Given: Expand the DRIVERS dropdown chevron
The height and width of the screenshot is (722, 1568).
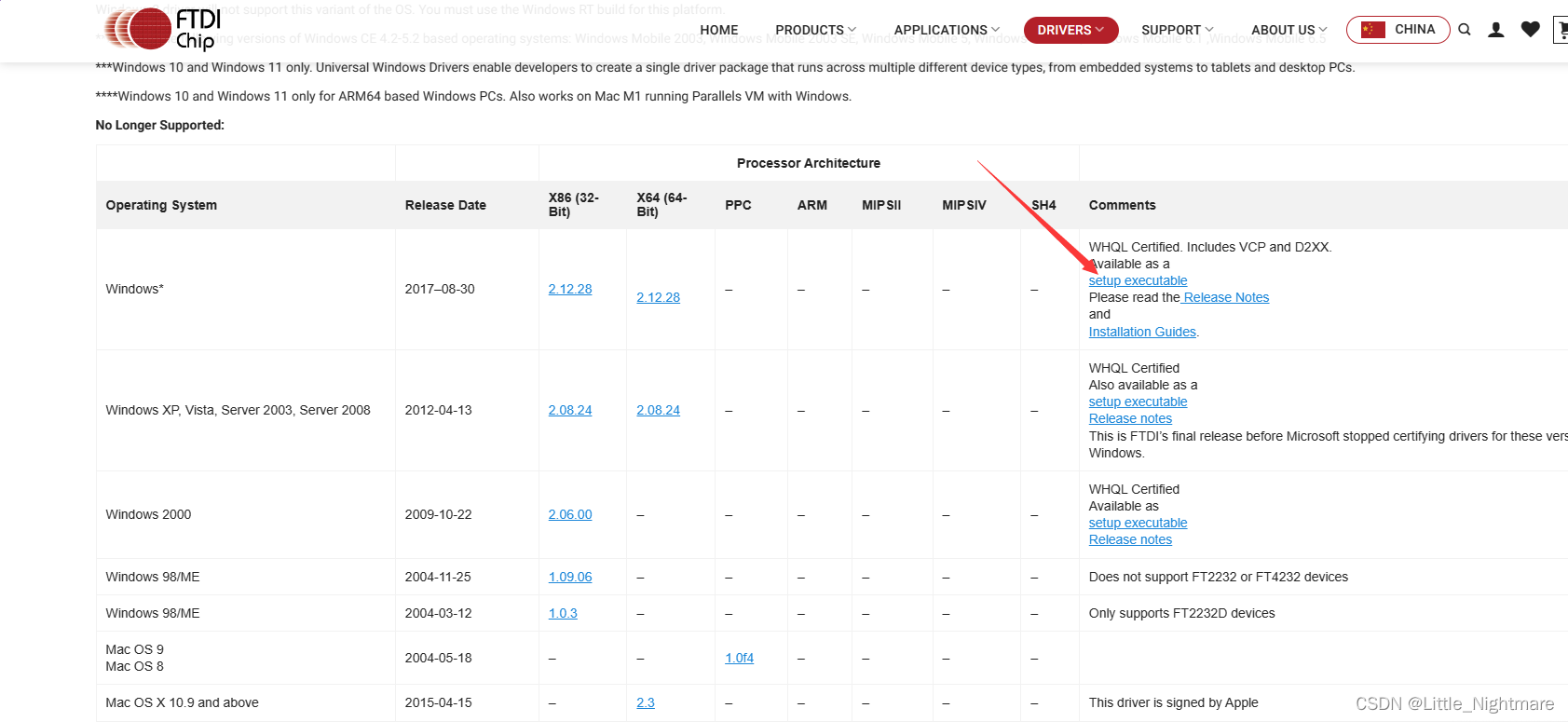Looking at the screenshot, I should 1099,30.
